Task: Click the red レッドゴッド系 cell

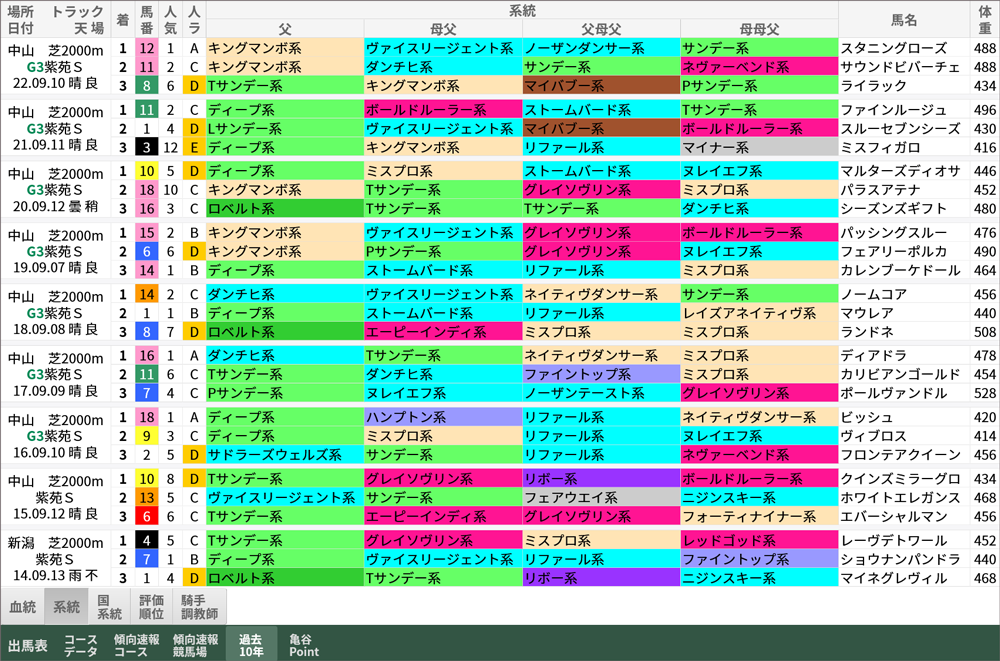Action: (x=758, y=541)
